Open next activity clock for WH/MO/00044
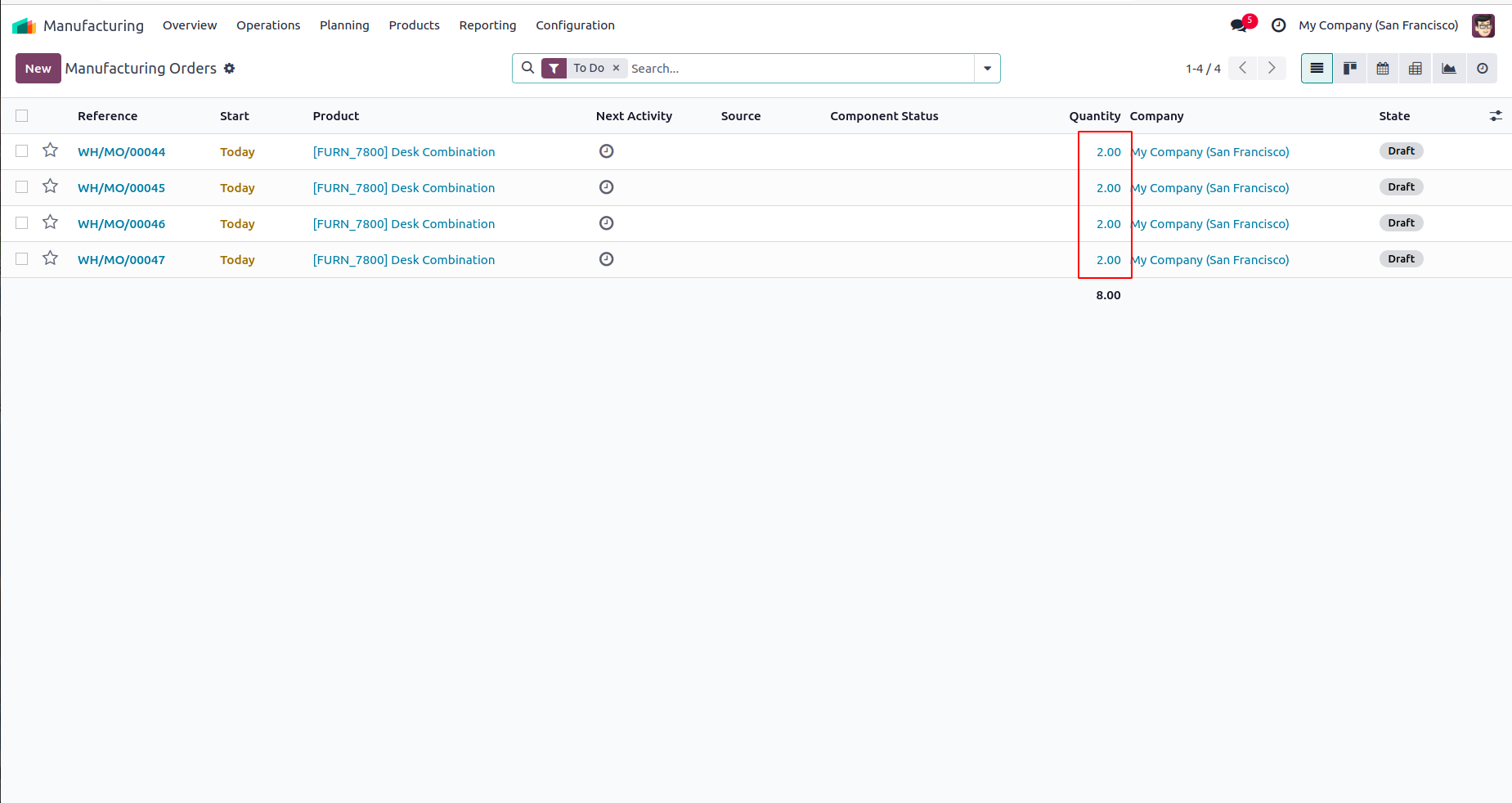This screenshot has width=1512, height=803. (606, 151)
